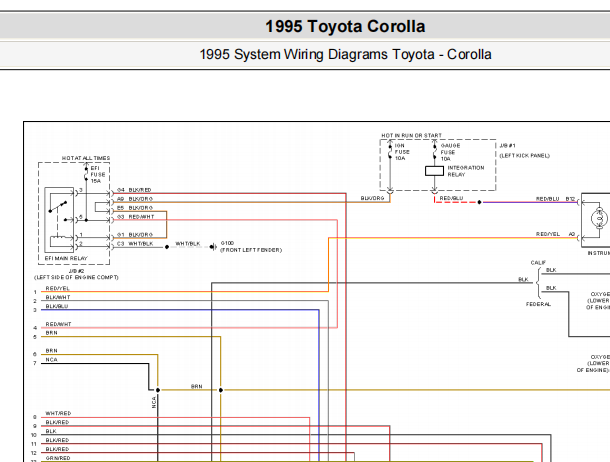The image size is (610, 462).
Task: Click the 'G100' ground label
Action: coord(227,243)
